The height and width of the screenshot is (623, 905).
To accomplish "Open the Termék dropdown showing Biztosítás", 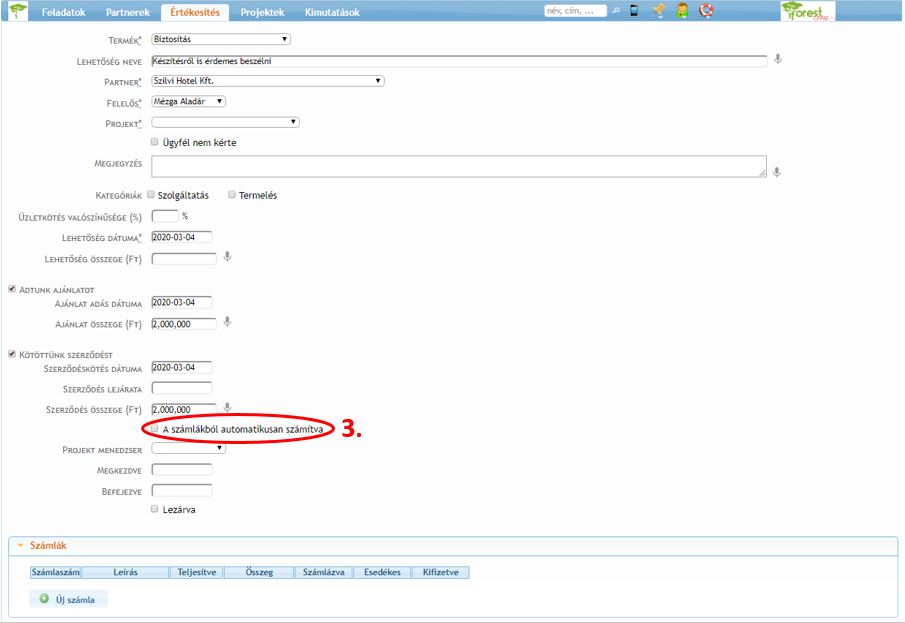I will [221, 39].
